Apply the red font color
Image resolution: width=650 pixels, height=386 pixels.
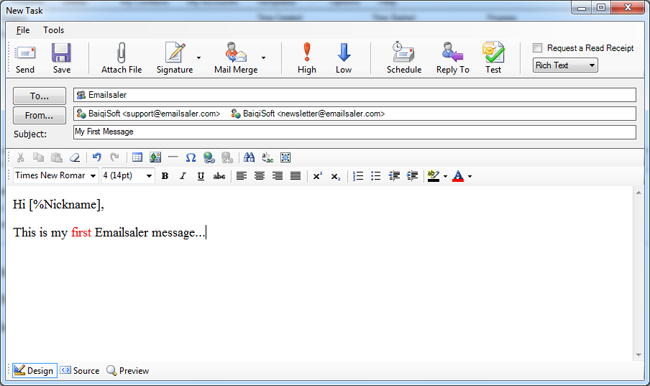click(x=458, y=176)
